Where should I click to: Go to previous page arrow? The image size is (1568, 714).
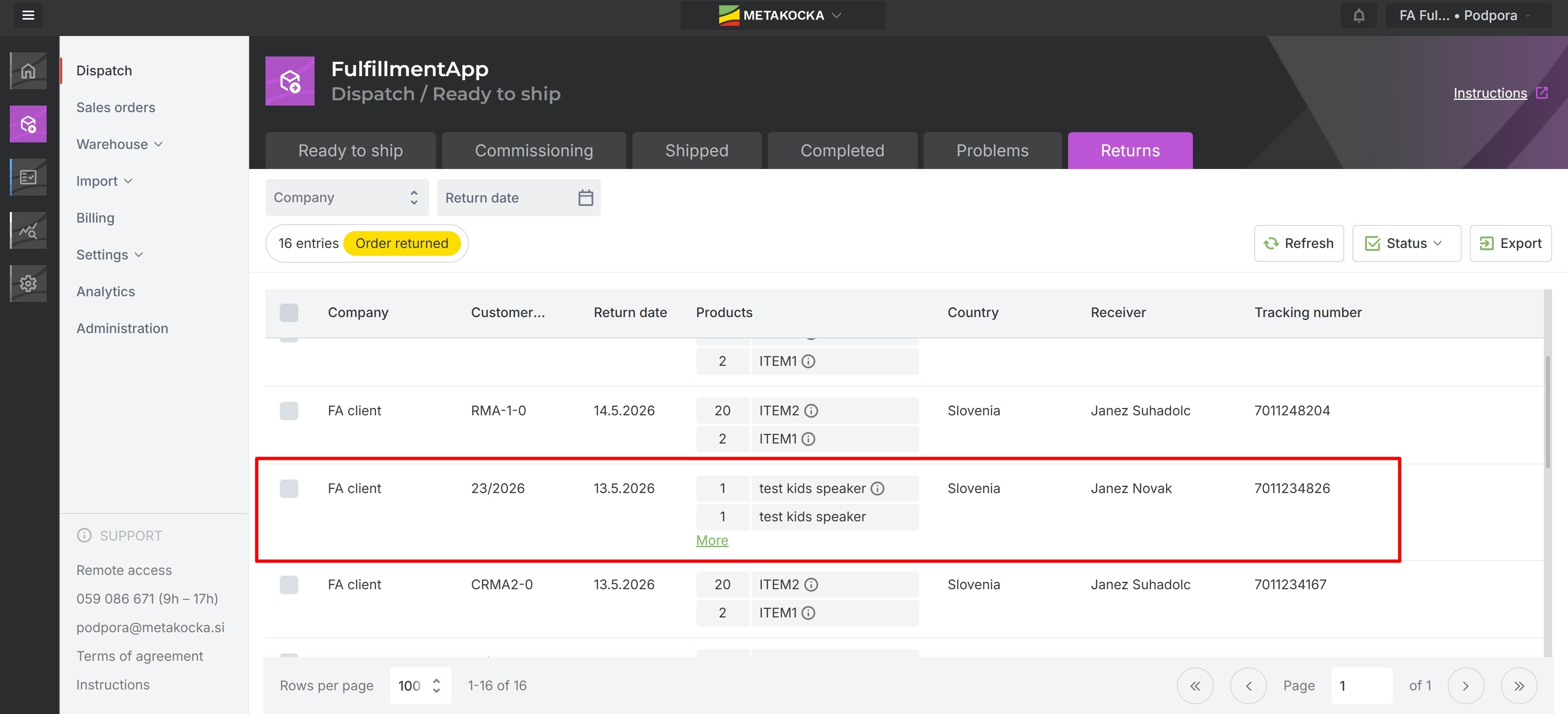[1249, 686]
